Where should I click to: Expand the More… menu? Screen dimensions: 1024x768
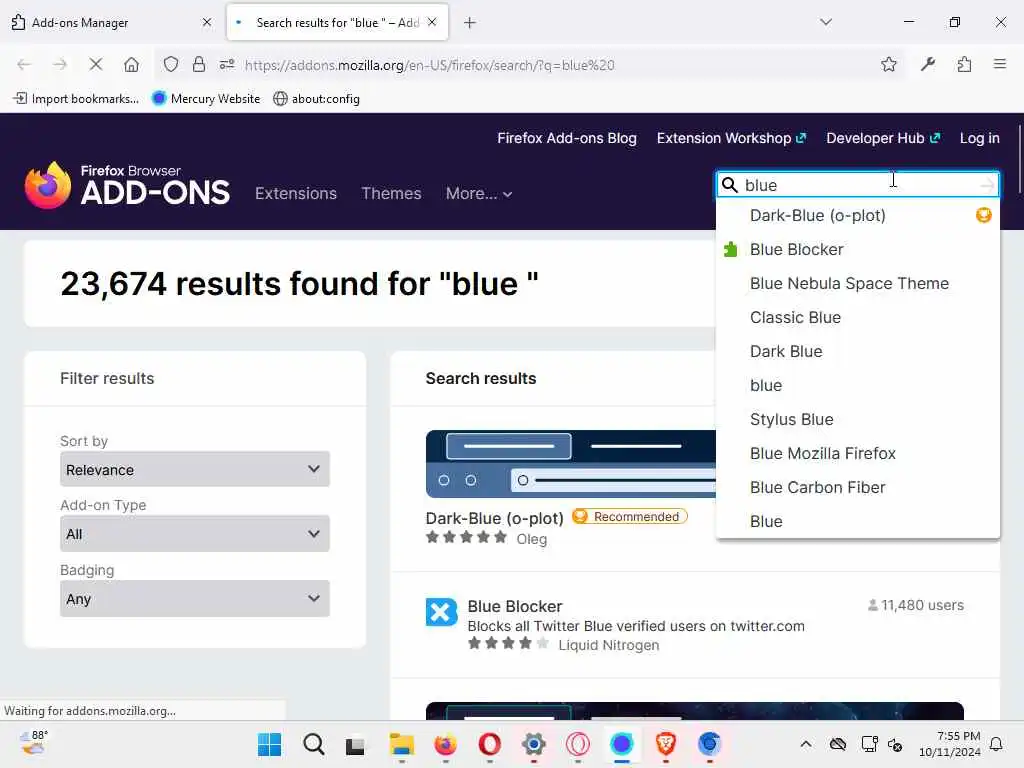pos(479,193)
